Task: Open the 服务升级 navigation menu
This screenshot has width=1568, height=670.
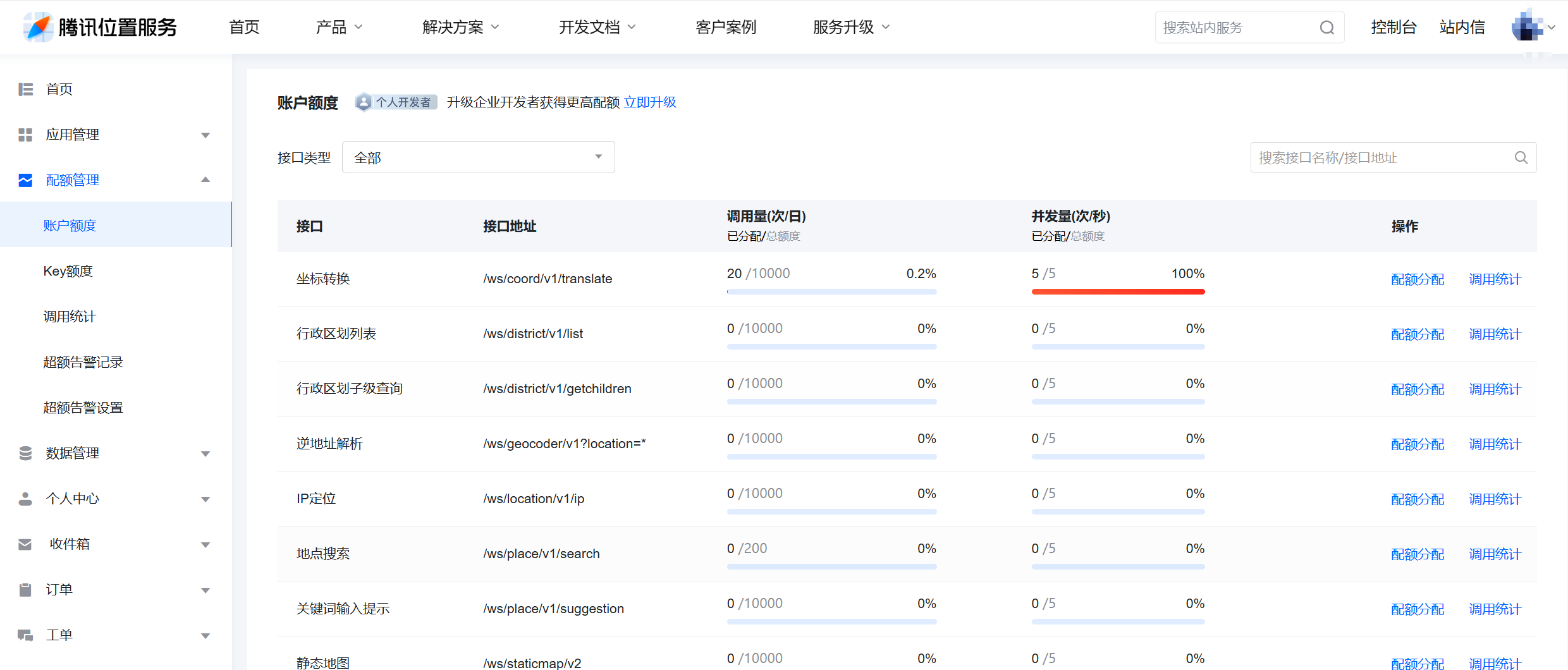Action: pyautogui.click(x=851, y=27)
